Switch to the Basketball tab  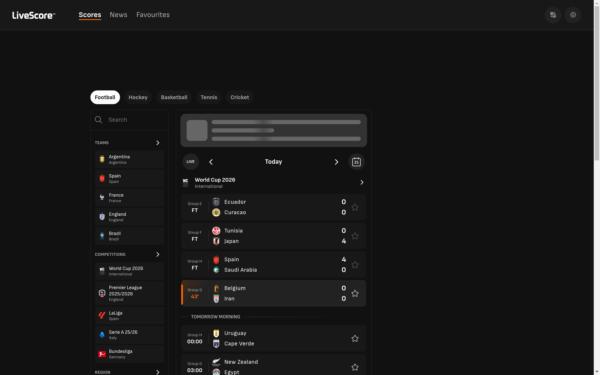pyautogui.click(x=174, y=97)
